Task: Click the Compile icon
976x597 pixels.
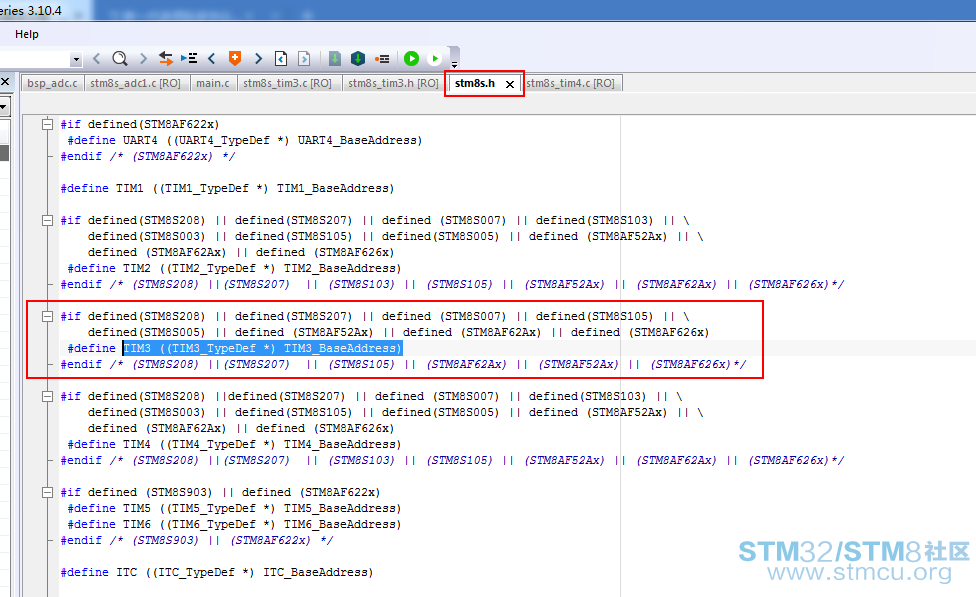Action: (335, 59)
